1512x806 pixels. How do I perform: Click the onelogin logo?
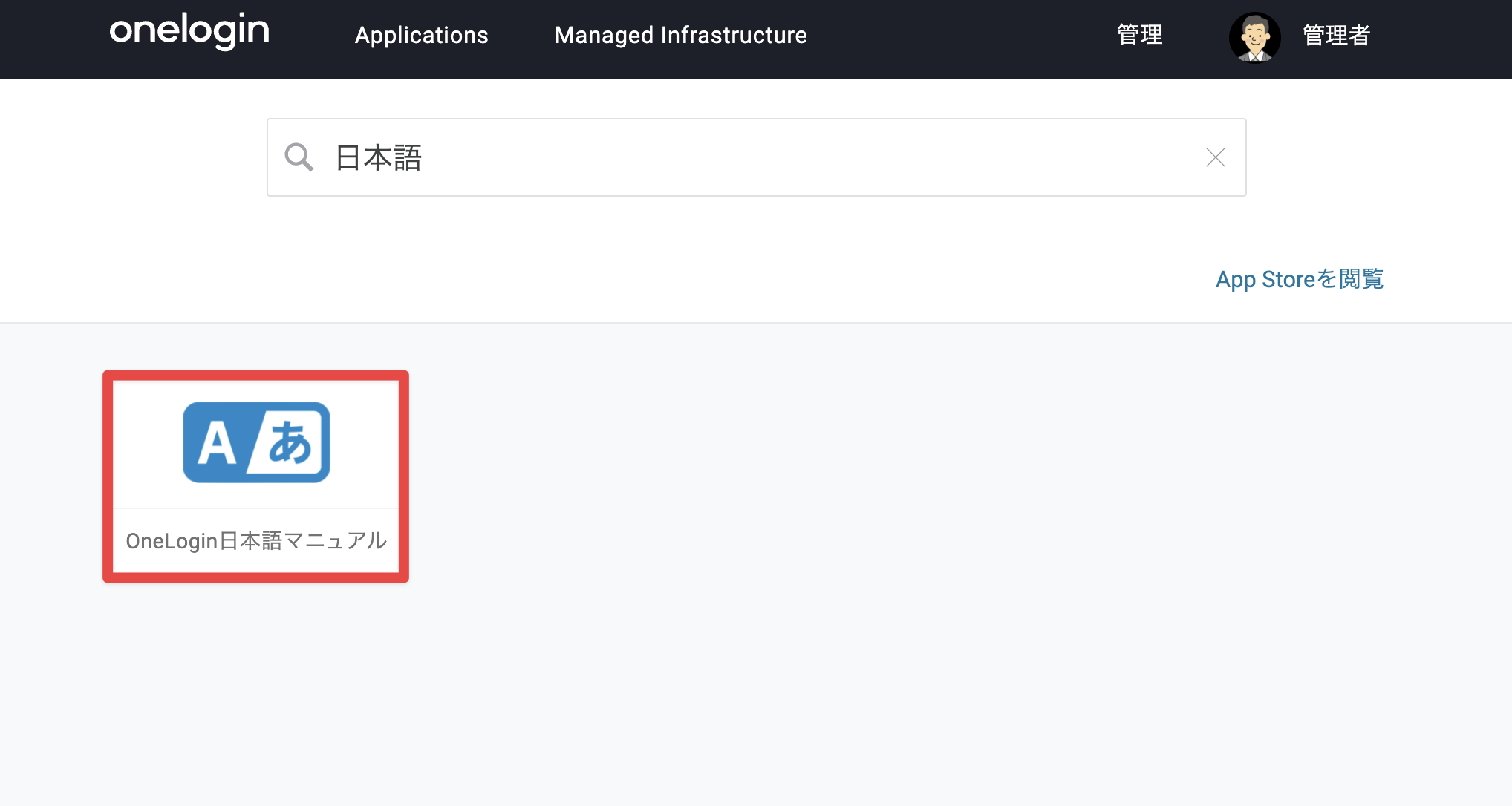click(189, 31)
